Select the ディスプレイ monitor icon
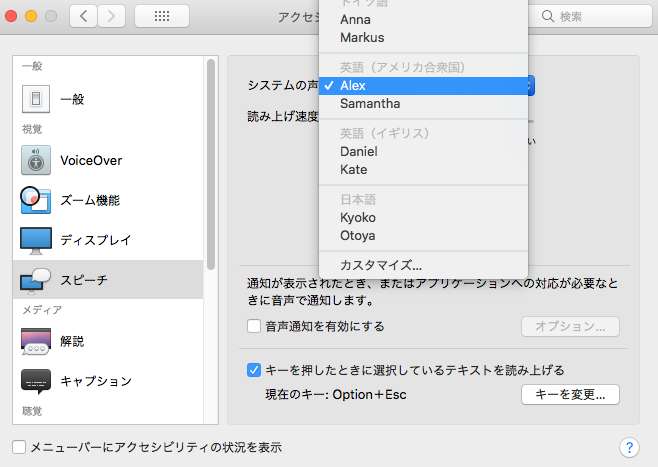This screenshot has height=467, width=658. click(x=36, y=240)
